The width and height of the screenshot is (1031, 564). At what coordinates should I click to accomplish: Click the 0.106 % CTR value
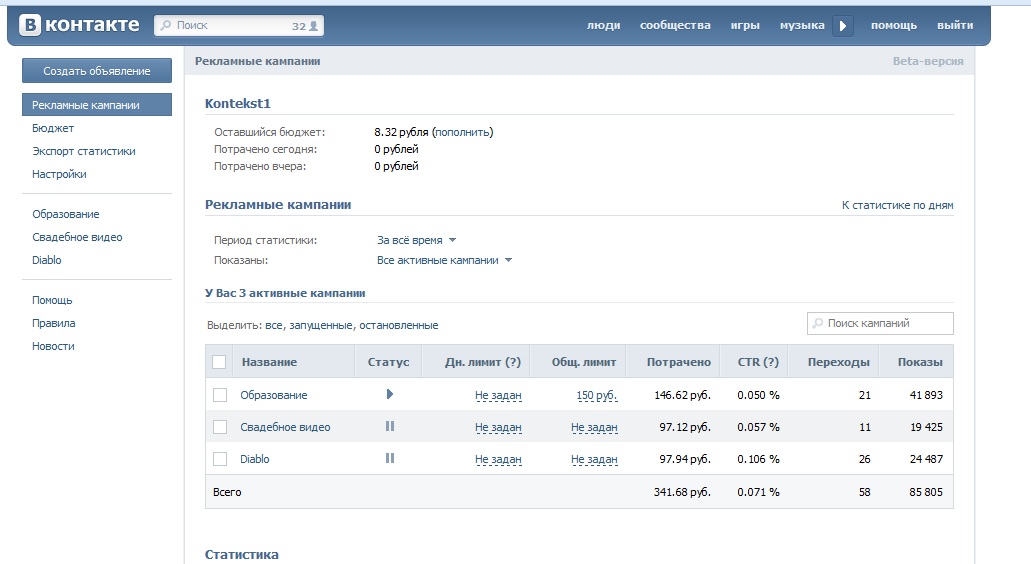coord(758,459)
